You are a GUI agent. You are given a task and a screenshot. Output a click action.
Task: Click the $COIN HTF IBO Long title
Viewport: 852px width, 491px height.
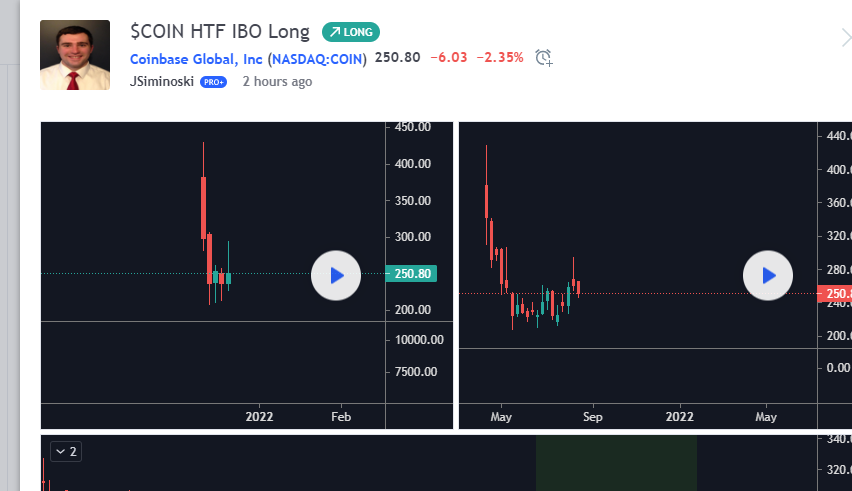[x=220, y=32]
